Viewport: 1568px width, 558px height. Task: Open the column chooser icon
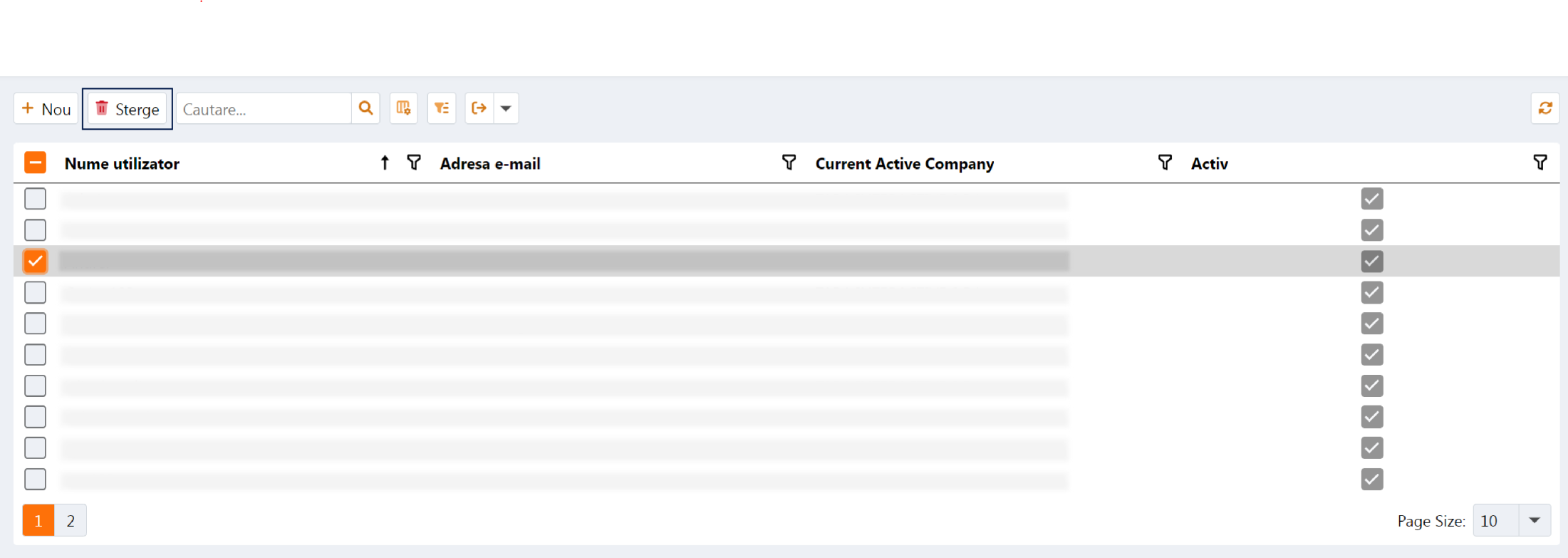pyautogui.click(x=403, y=108)
